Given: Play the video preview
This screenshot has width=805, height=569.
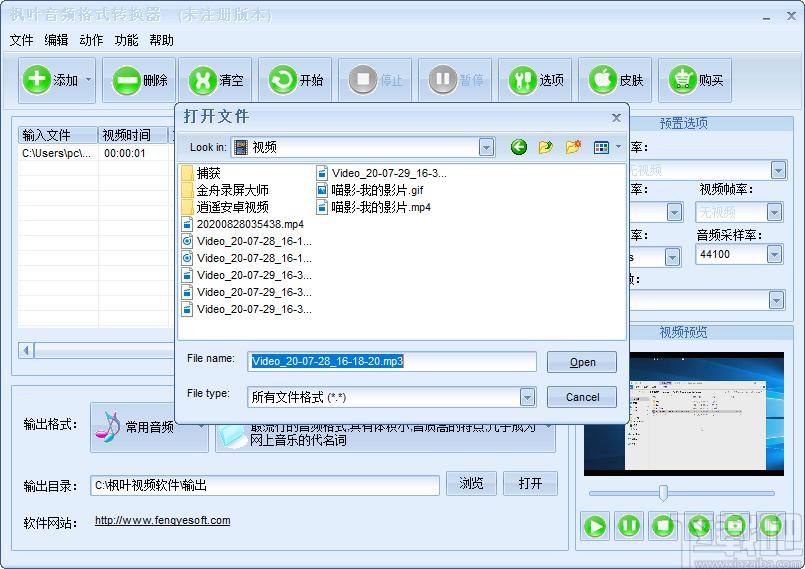Looking at the screenshot, I should click(595, 526).
